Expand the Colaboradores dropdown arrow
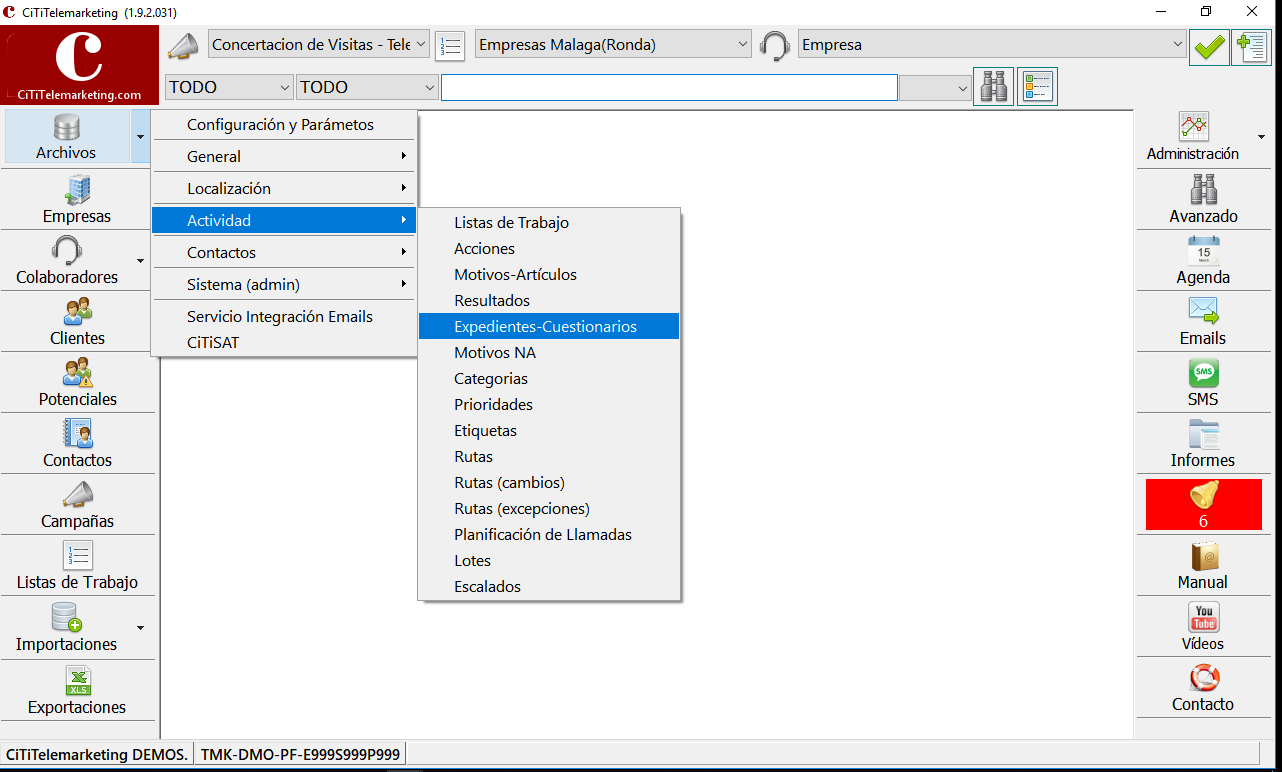 coord(140,261)
